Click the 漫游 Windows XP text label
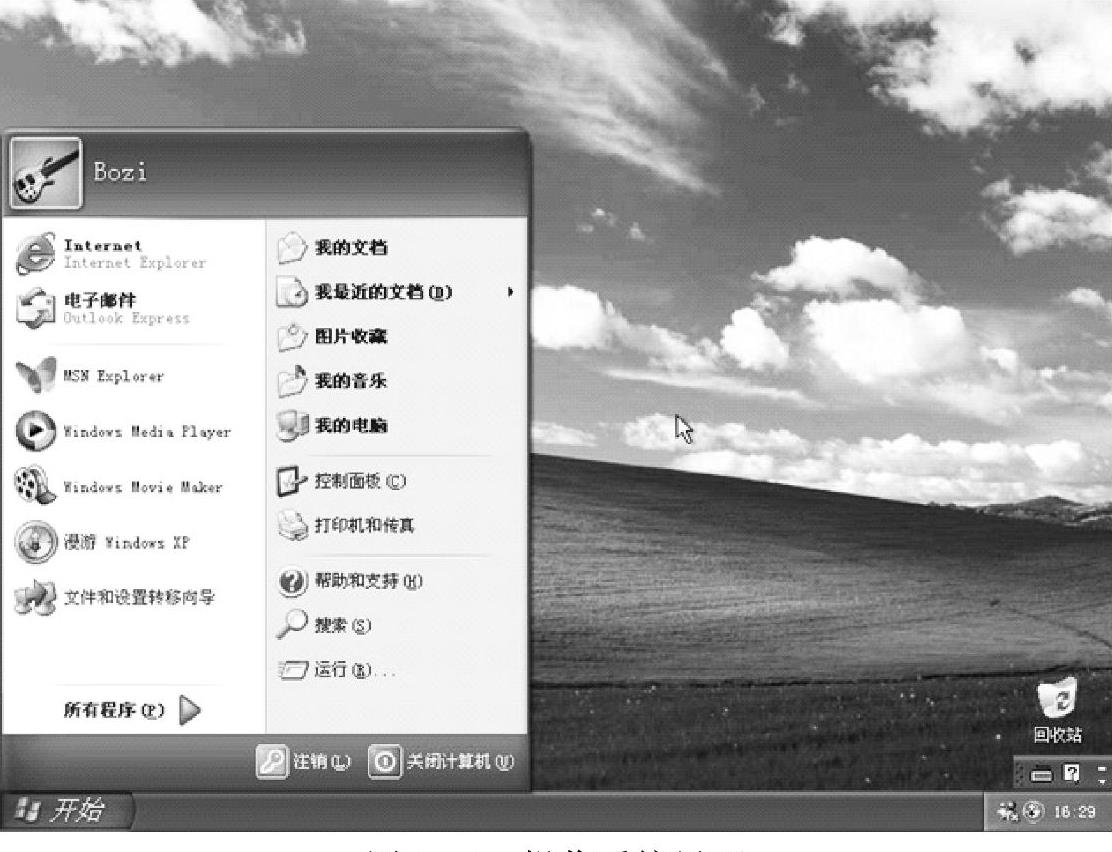Viewport: 1112px width, 852px height. point(126,543)
